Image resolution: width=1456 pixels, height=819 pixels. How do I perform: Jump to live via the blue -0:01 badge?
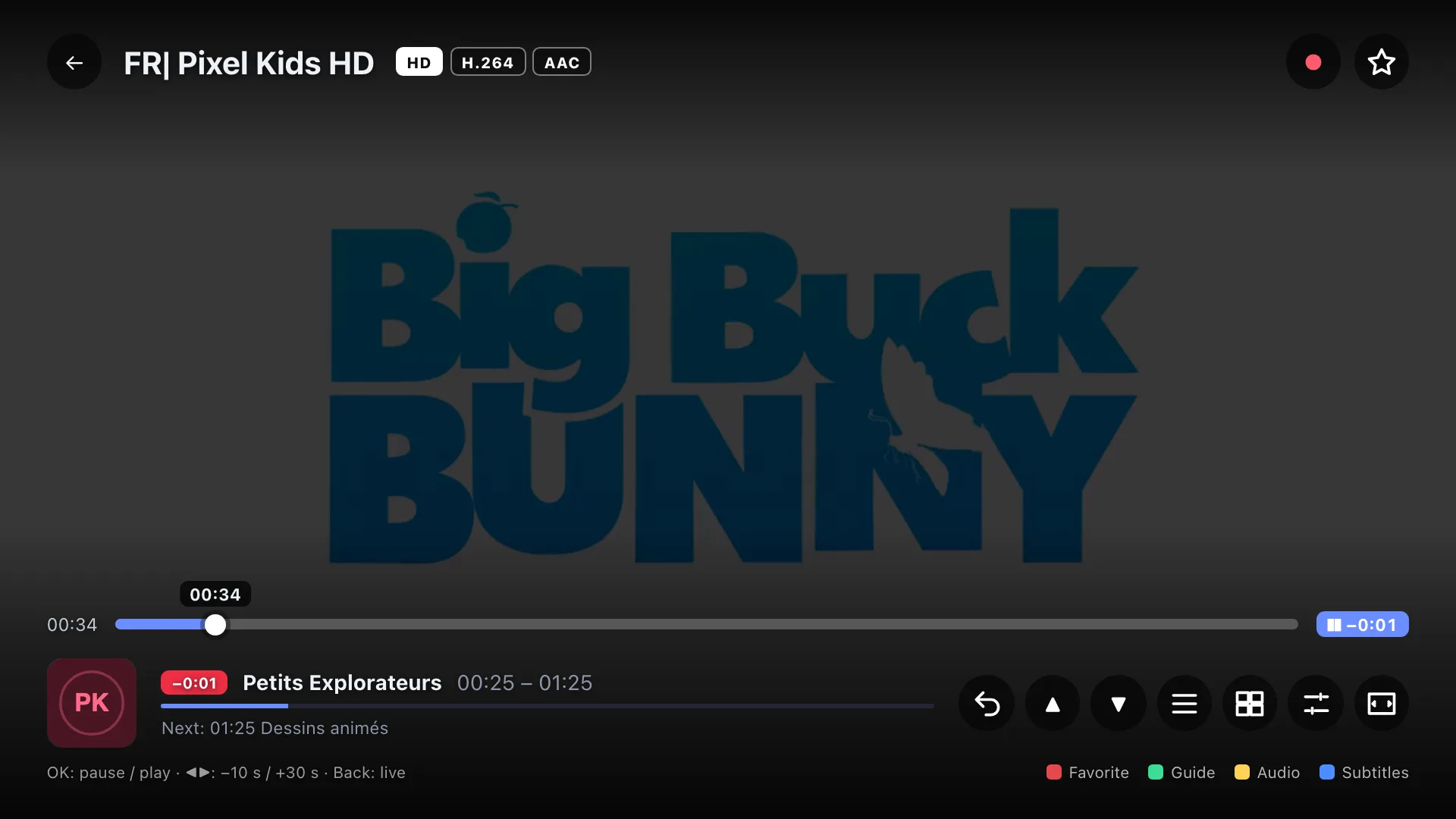1362,625
